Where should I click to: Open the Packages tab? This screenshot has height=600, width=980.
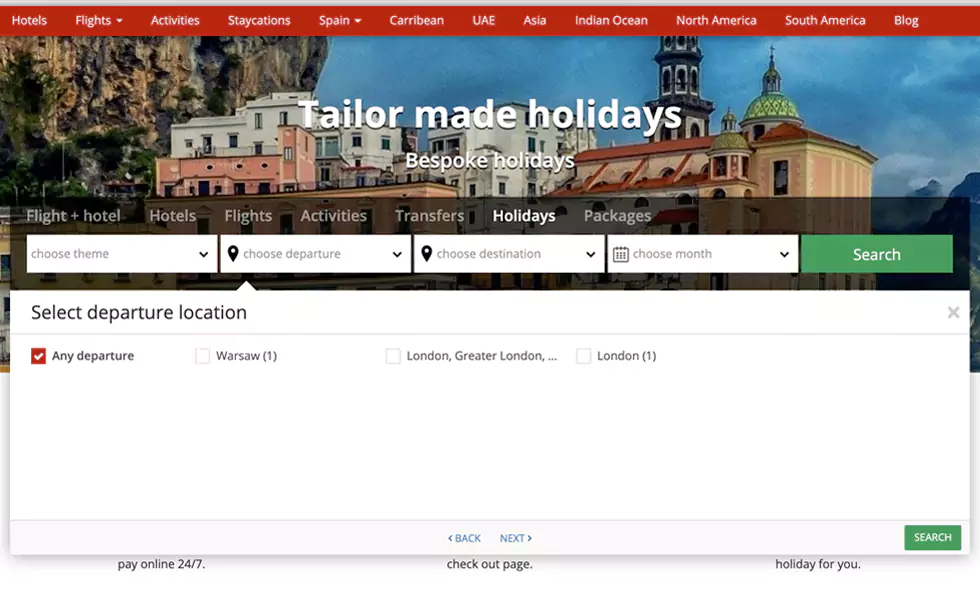click(617, 215)
